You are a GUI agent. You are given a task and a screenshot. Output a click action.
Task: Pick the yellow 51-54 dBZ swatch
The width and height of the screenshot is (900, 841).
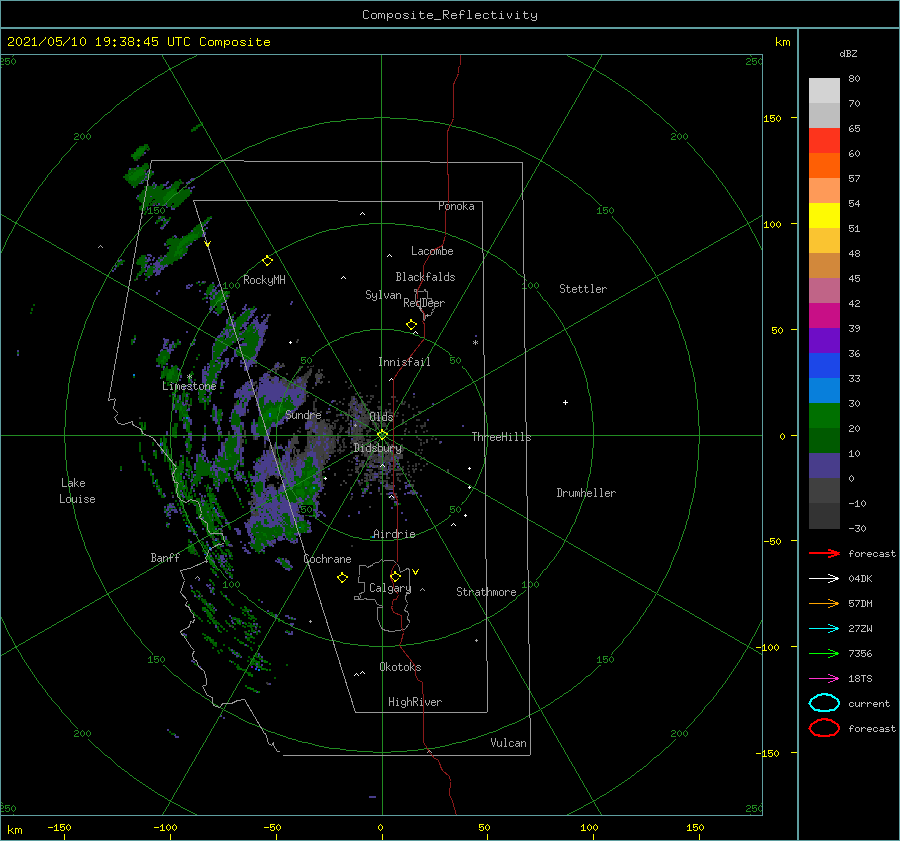pos(824,216)
